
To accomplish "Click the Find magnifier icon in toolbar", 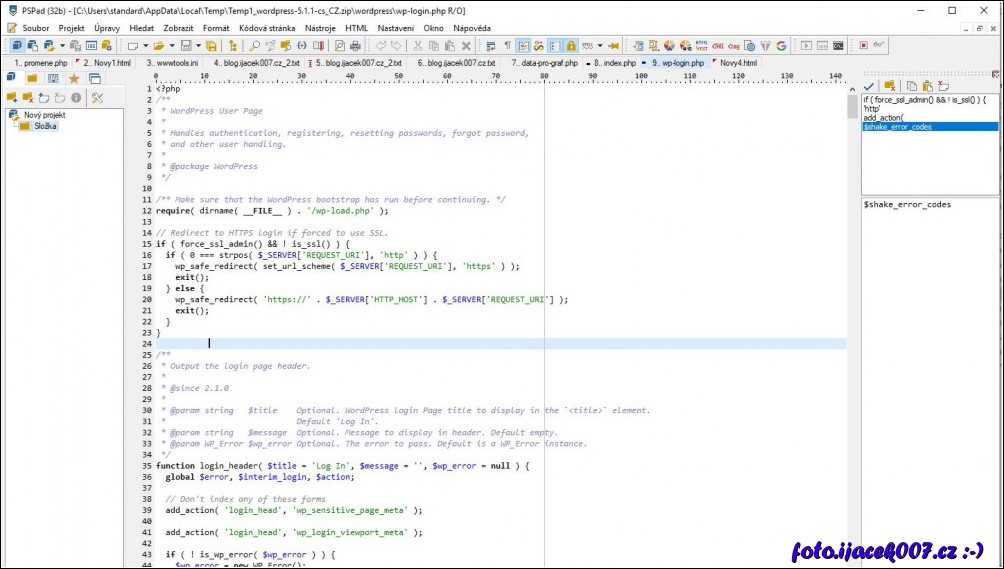I will [x=255, y=46].
